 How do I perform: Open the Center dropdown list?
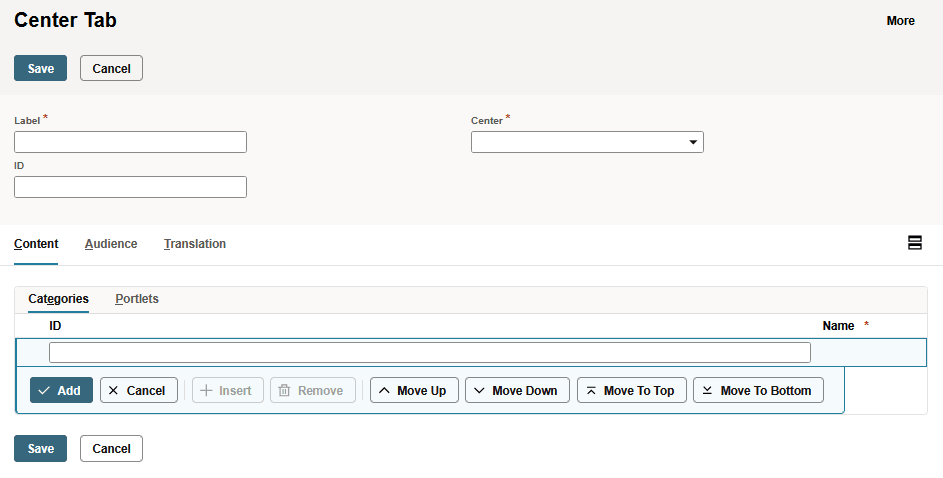587,142
